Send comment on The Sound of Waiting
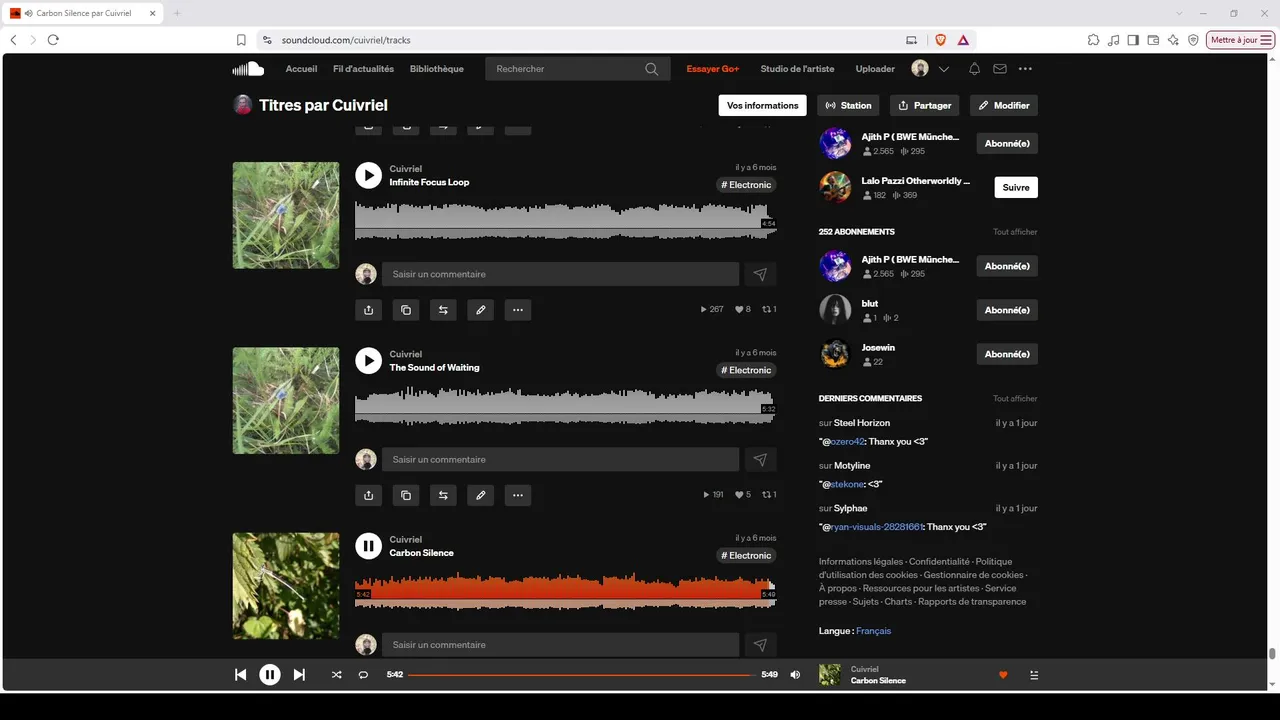Image resolution: width=1280 pixels, height=720 pixels. click(x=760, y=460)
